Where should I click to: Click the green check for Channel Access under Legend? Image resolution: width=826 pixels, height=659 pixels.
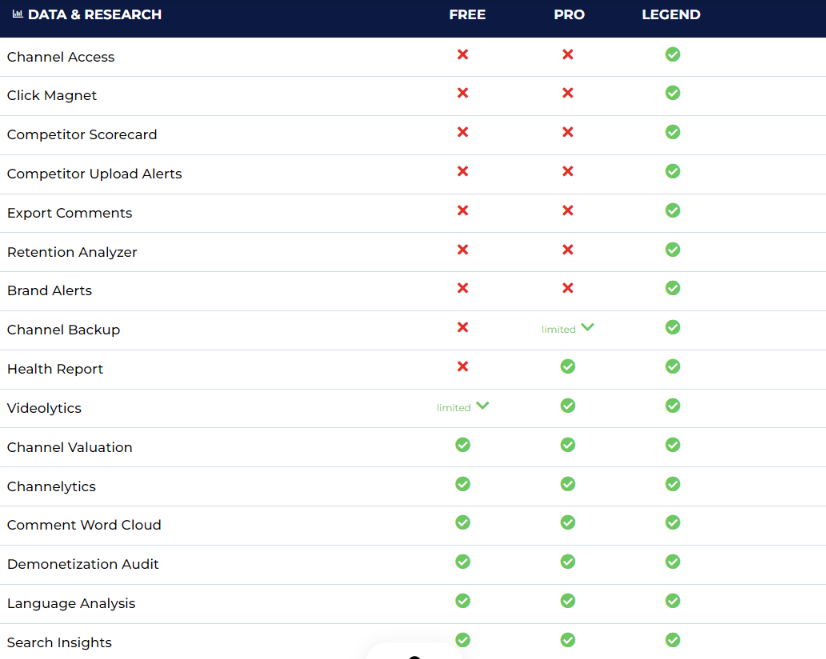coord(672,55)
